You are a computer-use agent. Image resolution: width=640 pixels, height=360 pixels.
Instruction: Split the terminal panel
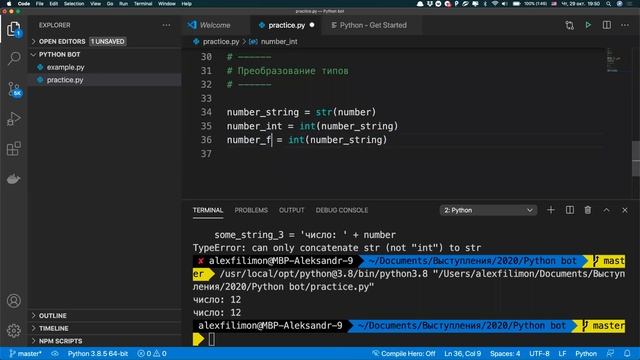tap(570, 210)
